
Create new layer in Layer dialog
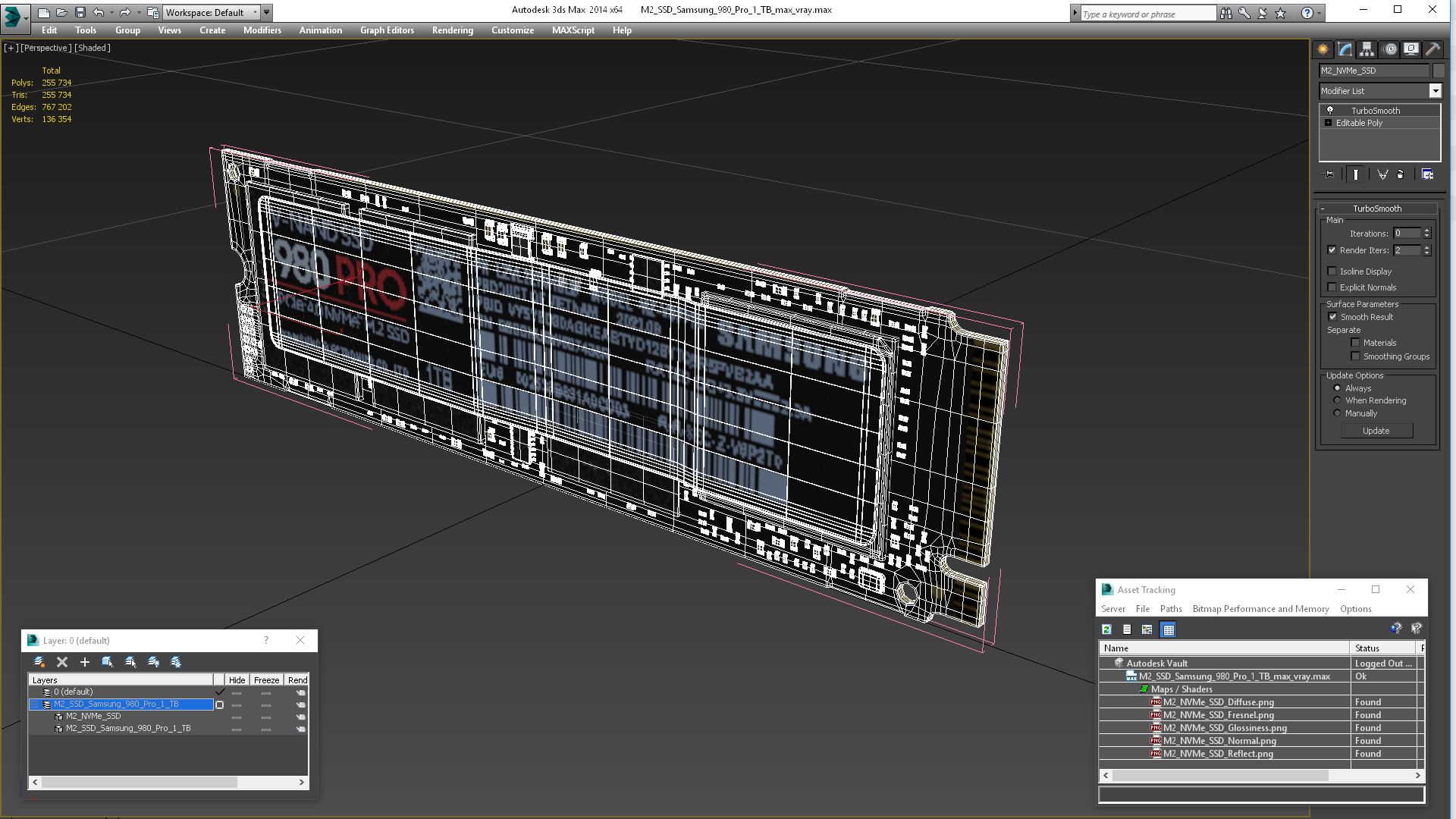(39, 662)
